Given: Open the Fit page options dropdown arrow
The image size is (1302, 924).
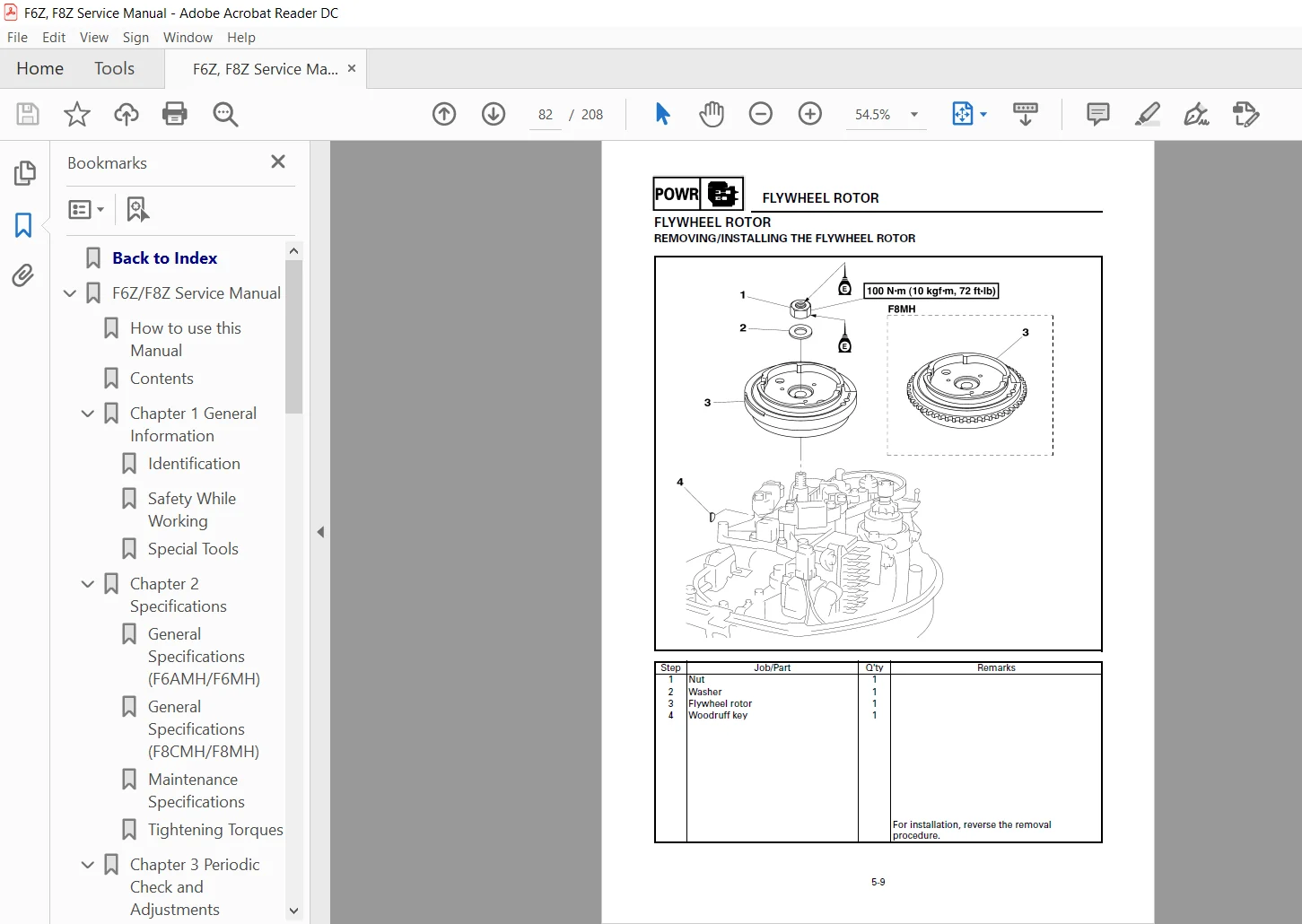Looking at the screenshot, I should (983, 114).
